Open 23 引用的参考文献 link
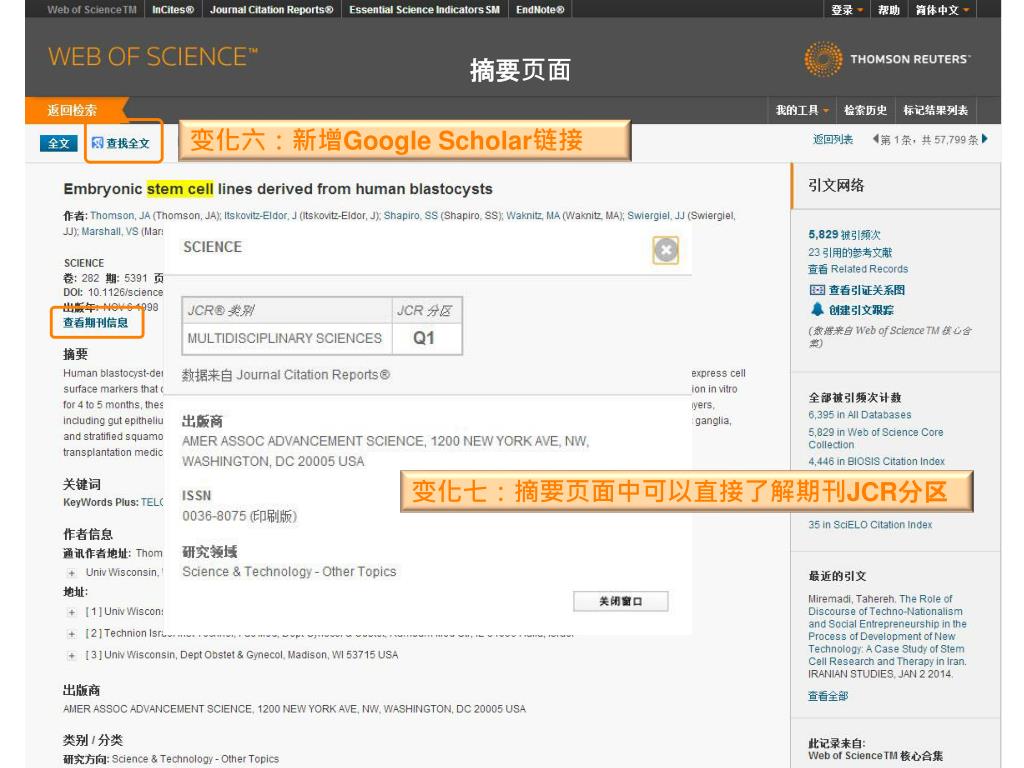 point(850,252)
